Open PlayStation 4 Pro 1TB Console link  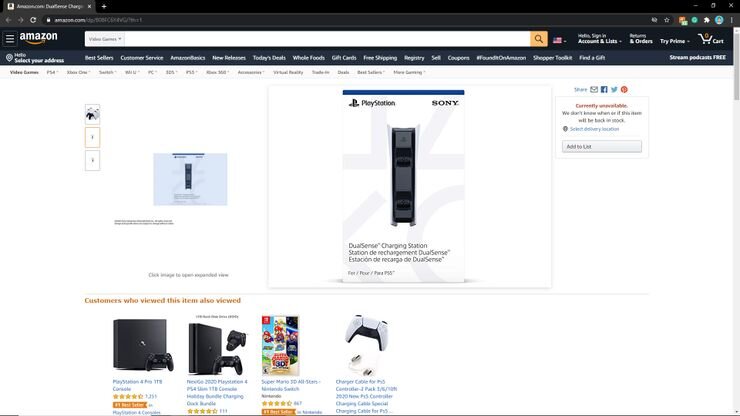[x=137, y=385]
